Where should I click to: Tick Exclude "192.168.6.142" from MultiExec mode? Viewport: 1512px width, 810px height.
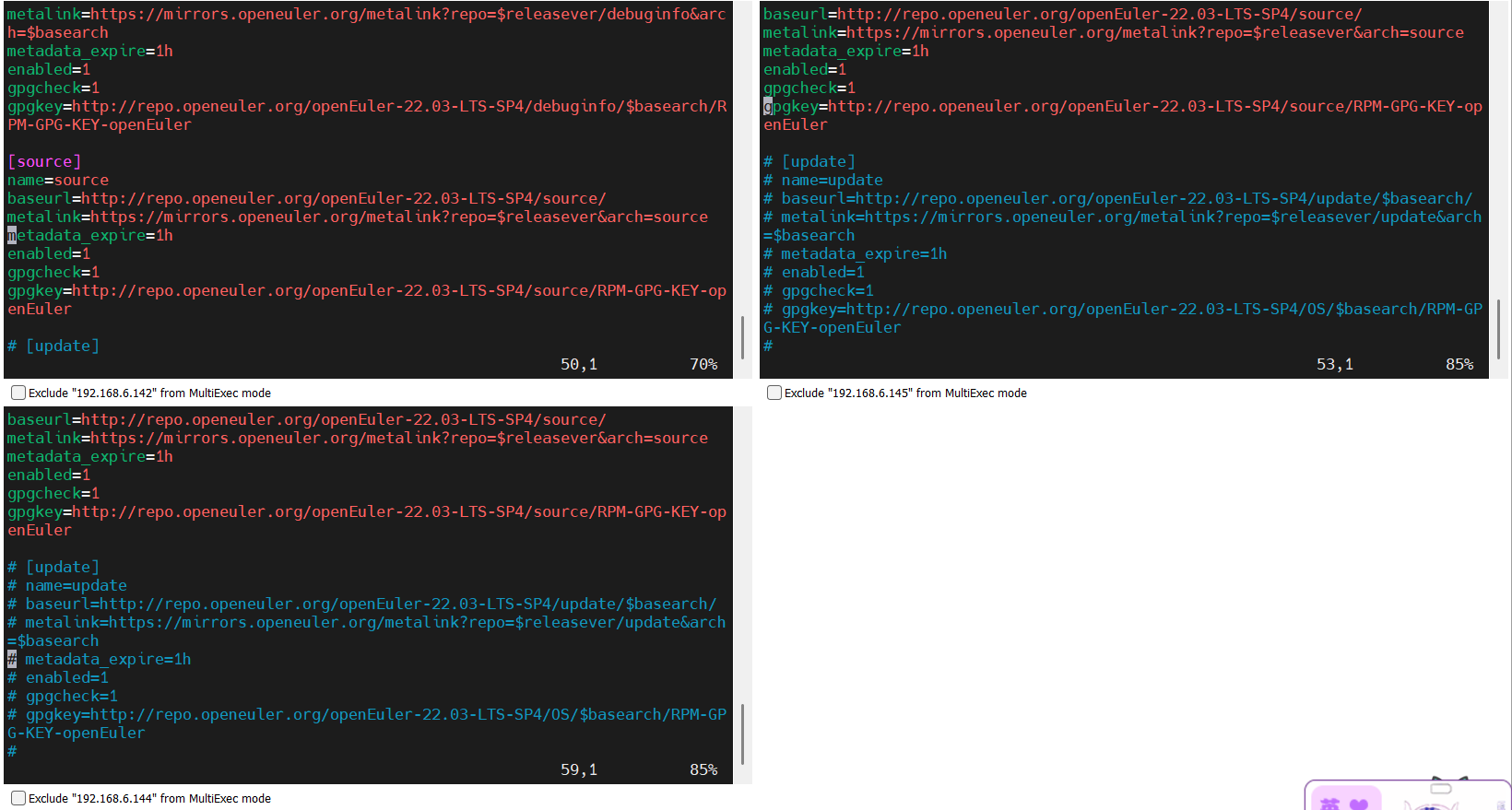point(18,393)
